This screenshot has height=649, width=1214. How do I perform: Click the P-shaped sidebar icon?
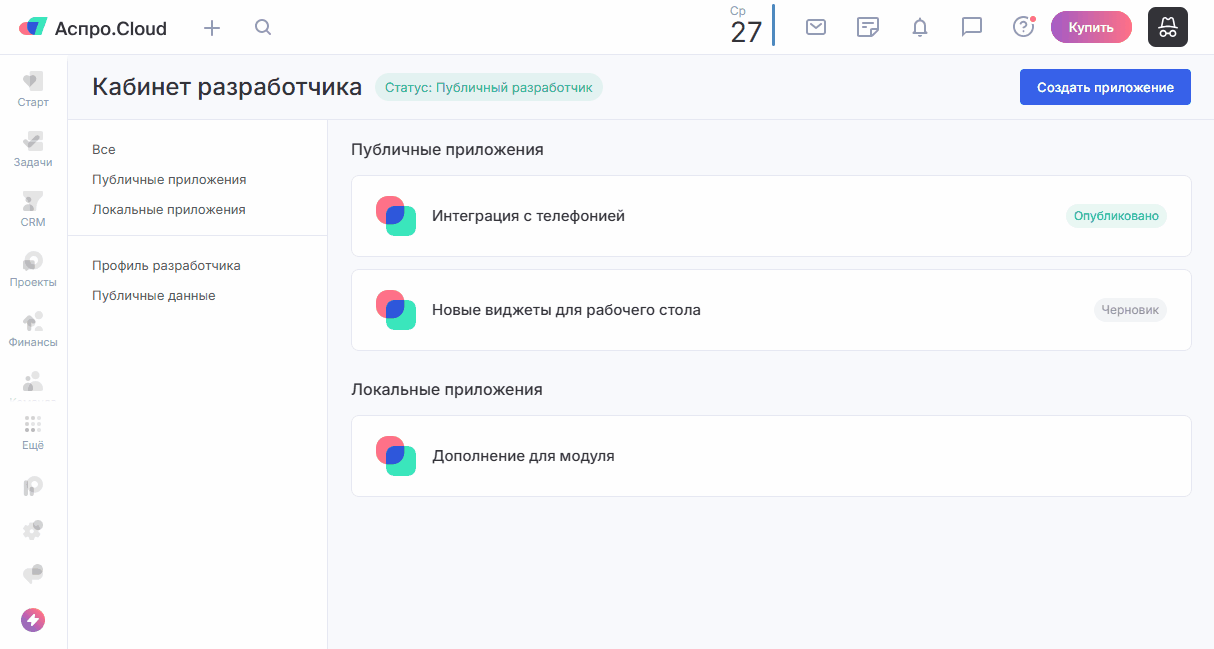pyautogui.click(x=33, y=486)
